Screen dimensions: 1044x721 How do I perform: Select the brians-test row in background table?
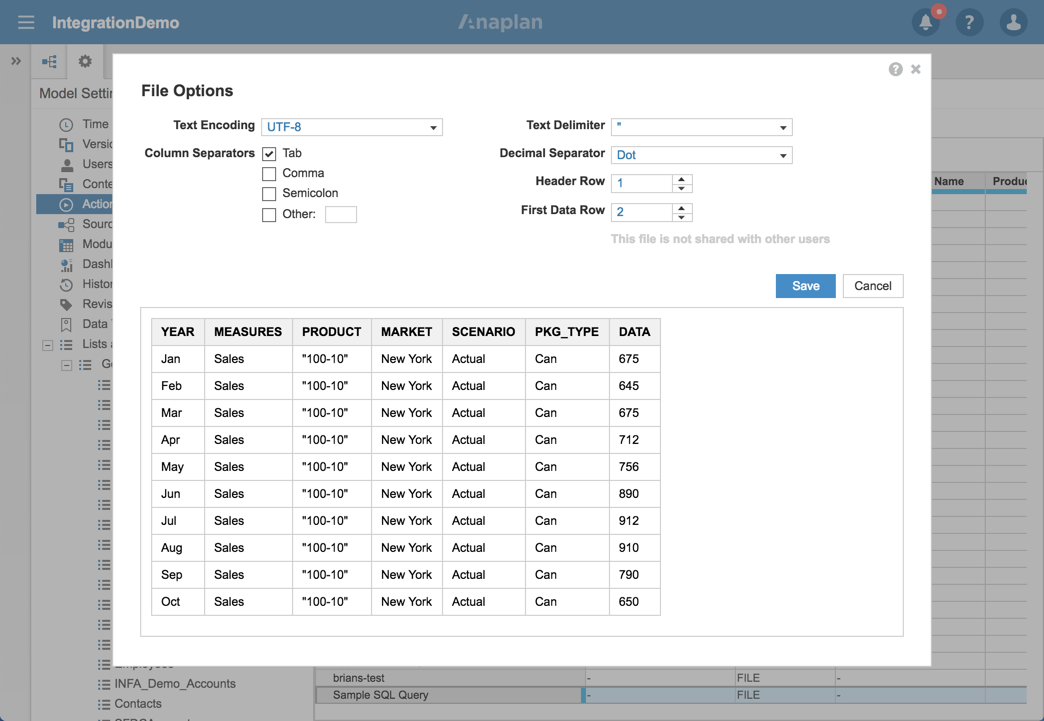(x=450, y=678)
